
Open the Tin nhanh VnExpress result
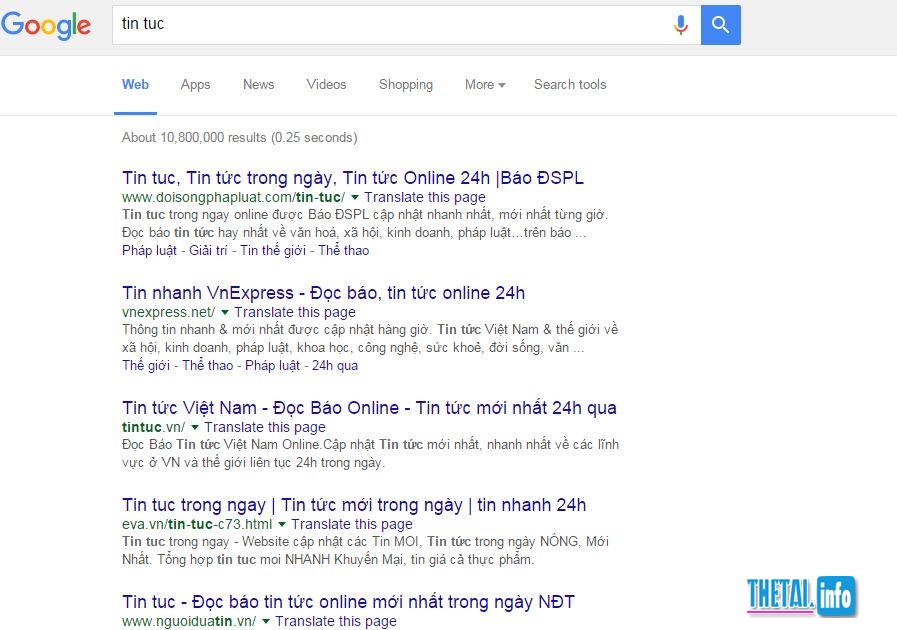(323, 293)
